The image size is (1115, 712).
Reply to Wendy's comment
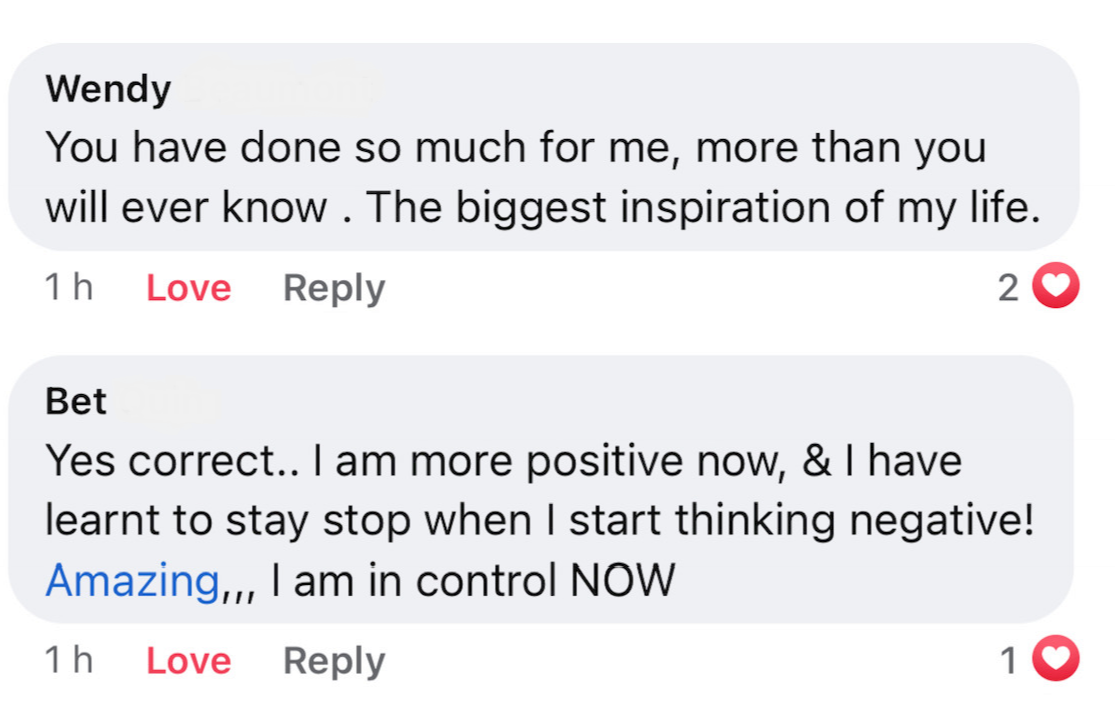[333, 288]
